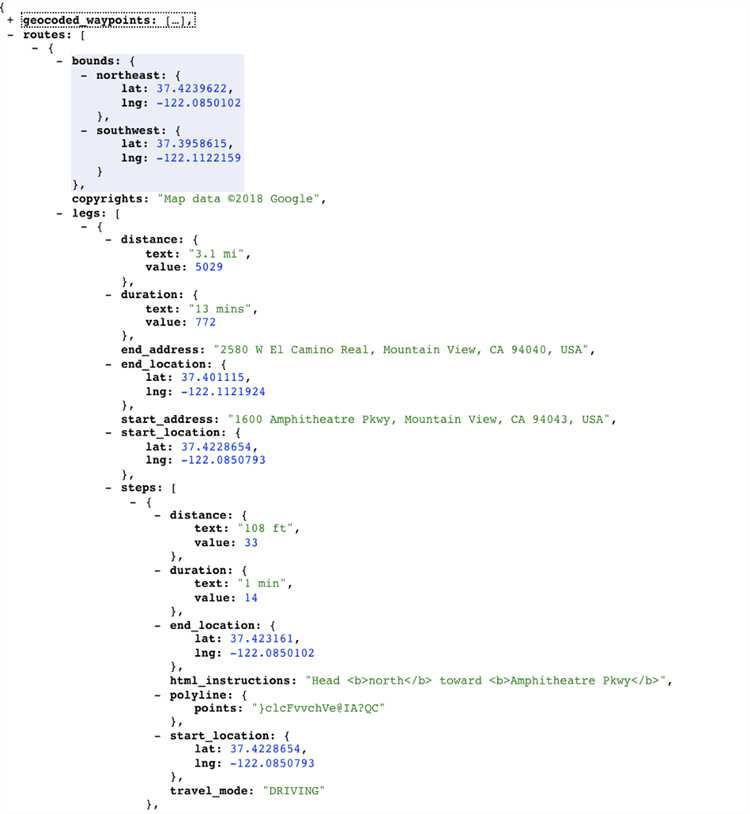
Task: Select the encoded polyline points string
Action: (x=318, y=708)
